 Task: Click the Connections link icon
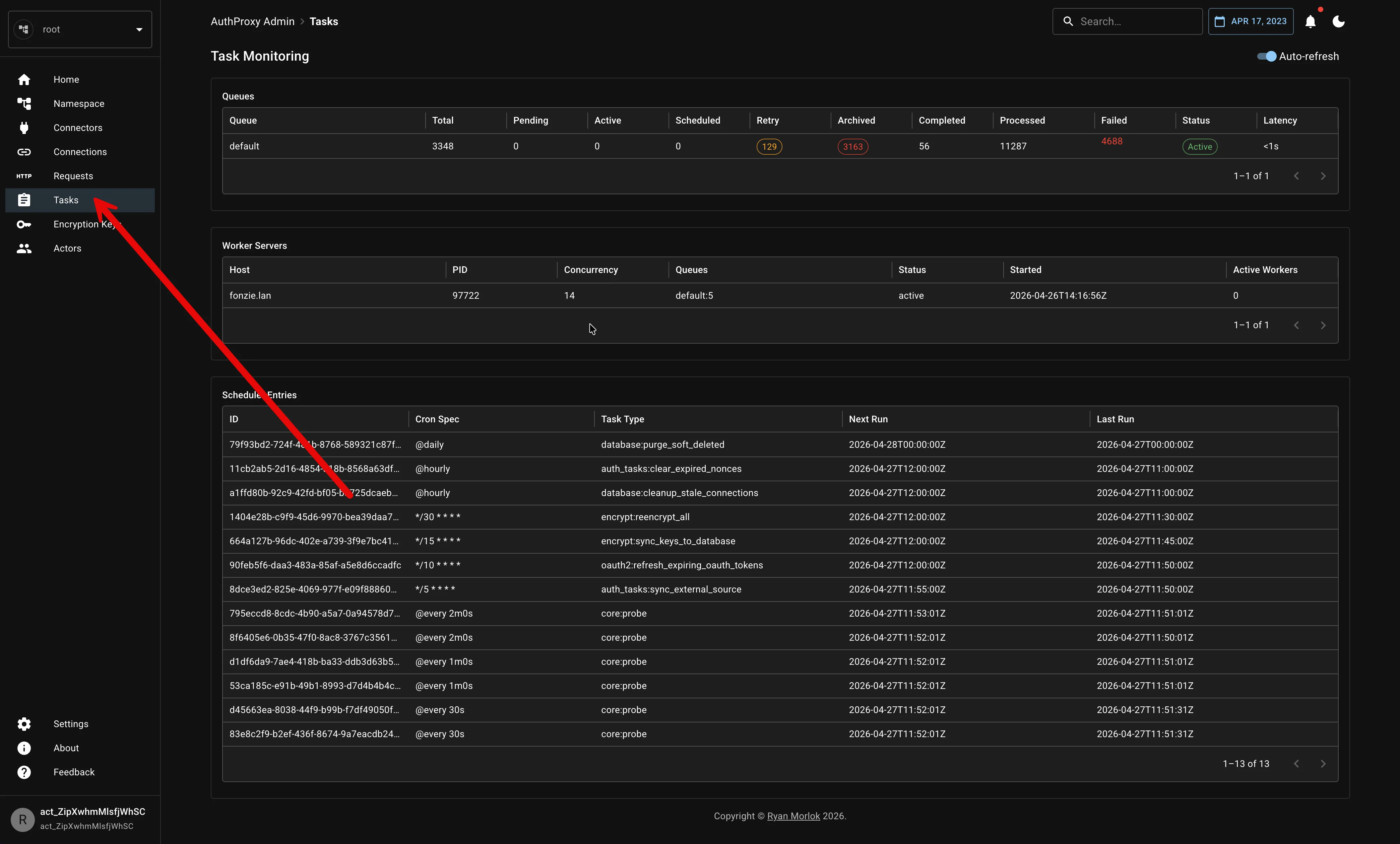[24, 152]
